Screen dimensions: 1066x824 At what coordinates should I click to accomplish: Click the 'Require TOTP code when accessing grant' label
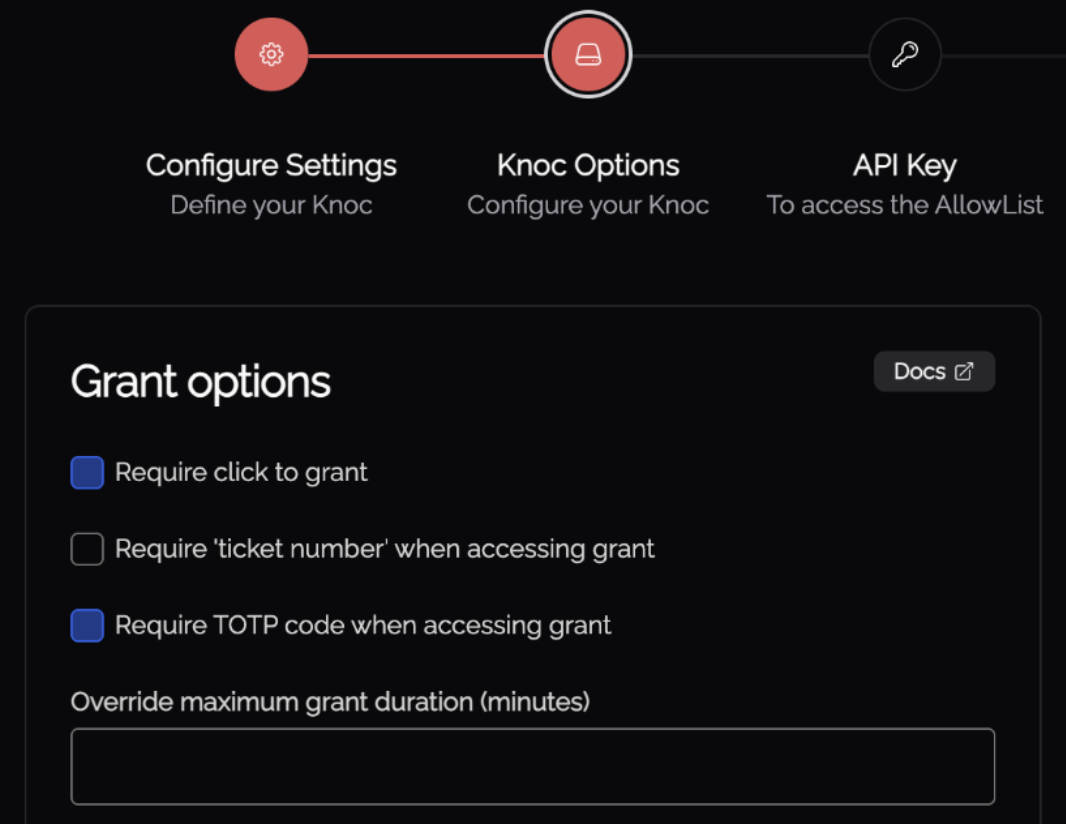click(363, 626)
